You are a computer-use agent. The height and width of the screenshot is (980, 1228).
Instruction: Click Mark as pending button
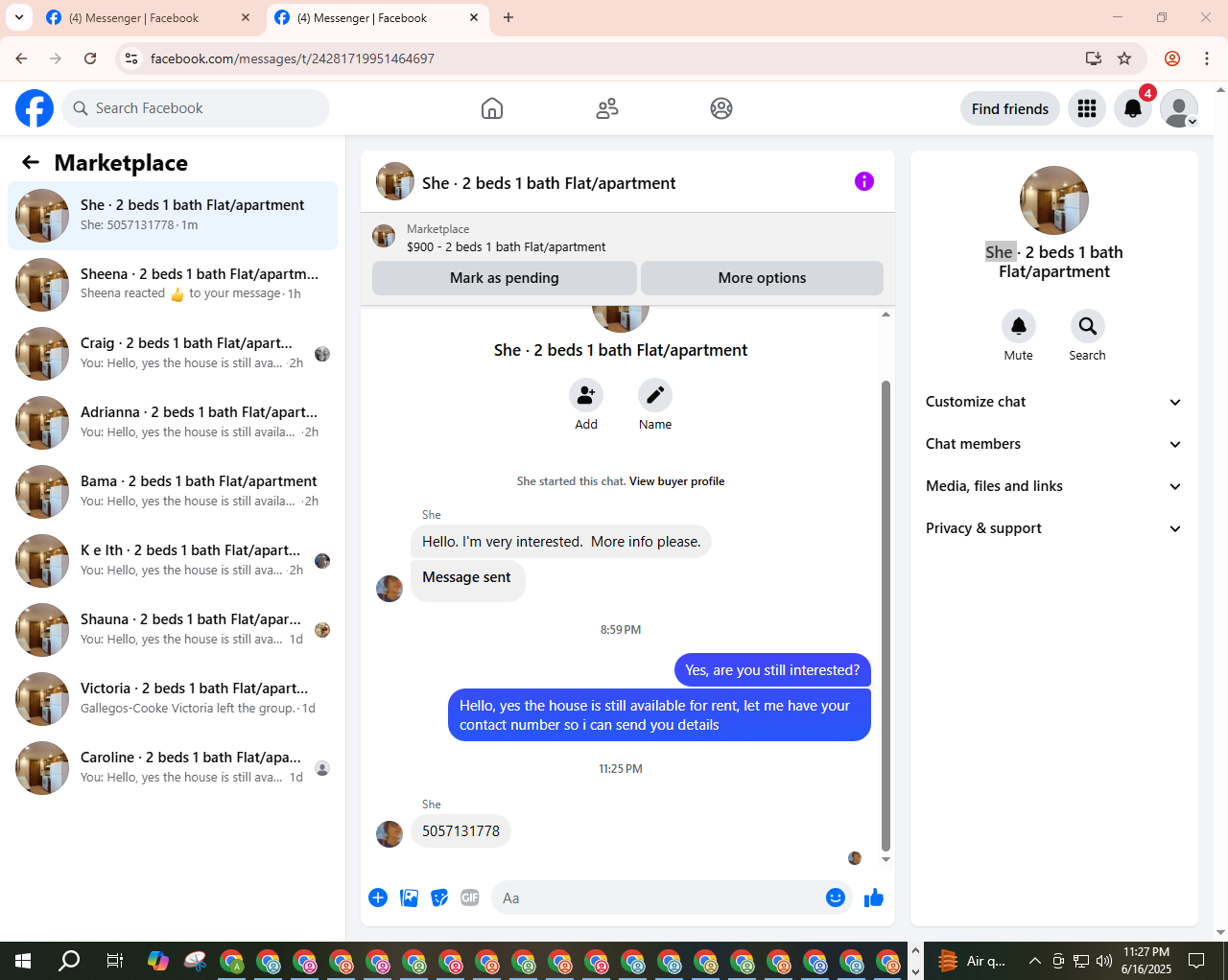505,278
